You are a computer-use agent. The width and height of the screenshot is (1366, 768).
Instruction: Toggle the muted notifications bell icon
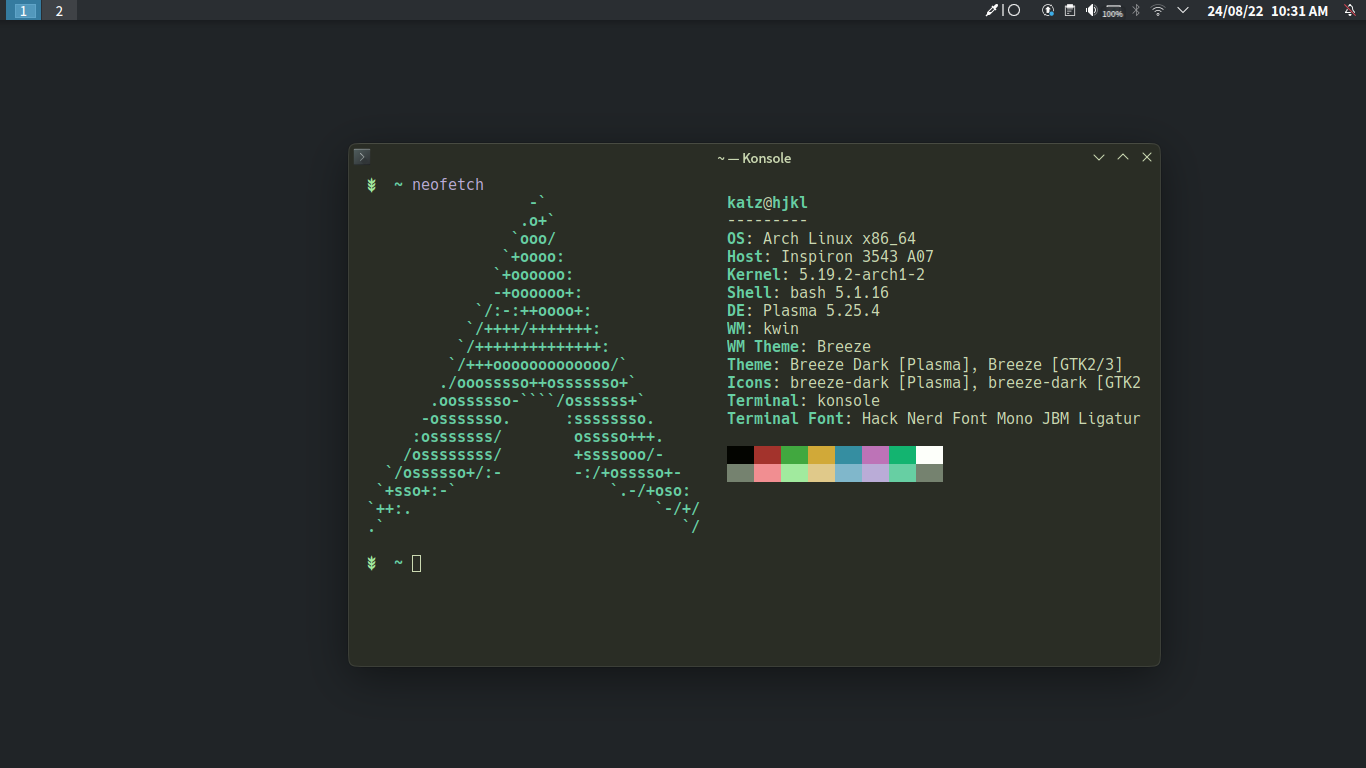(1351, 10)
